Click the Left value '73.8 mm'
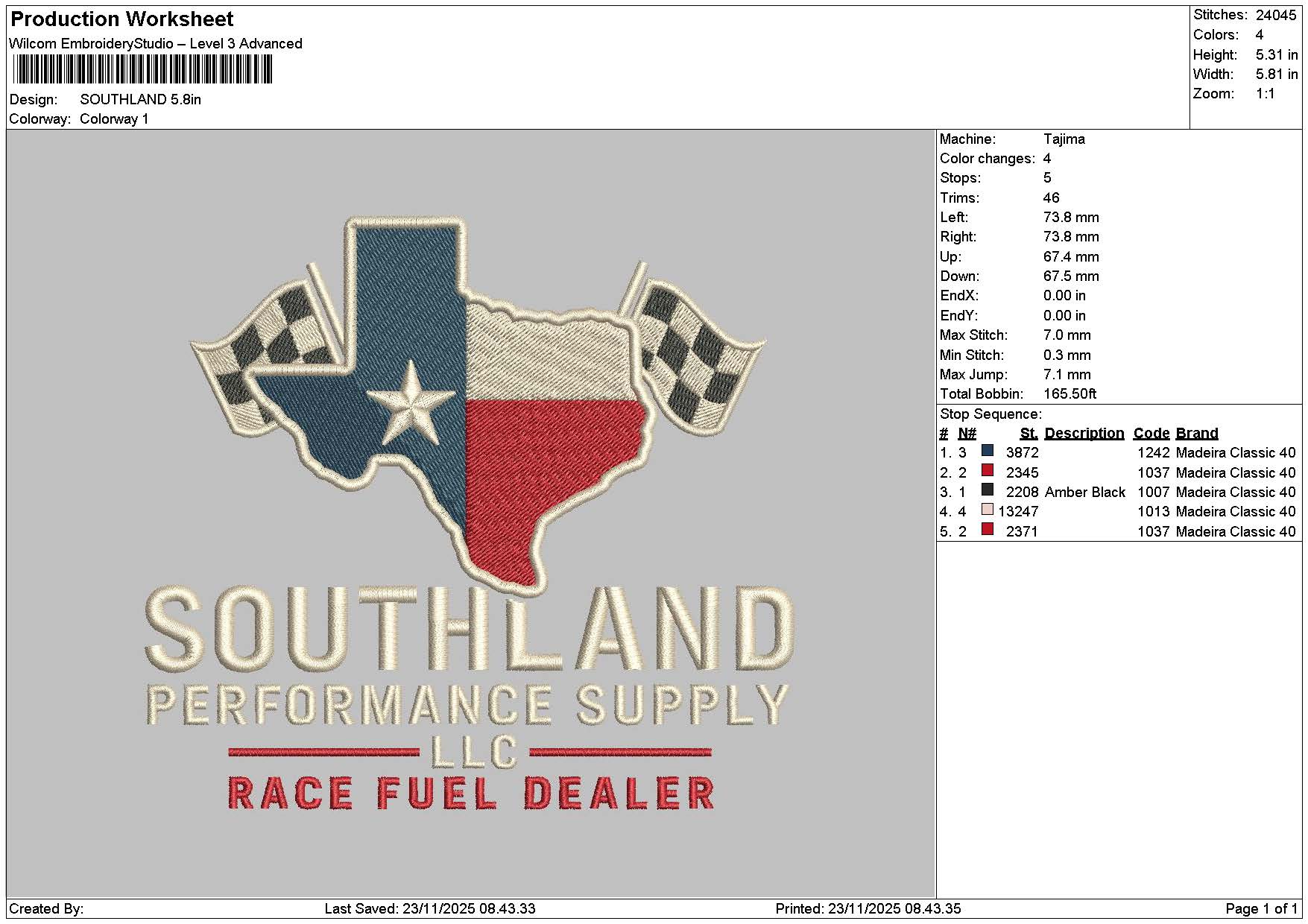This screenshot has height=924, width=1308. point(1071,218)
